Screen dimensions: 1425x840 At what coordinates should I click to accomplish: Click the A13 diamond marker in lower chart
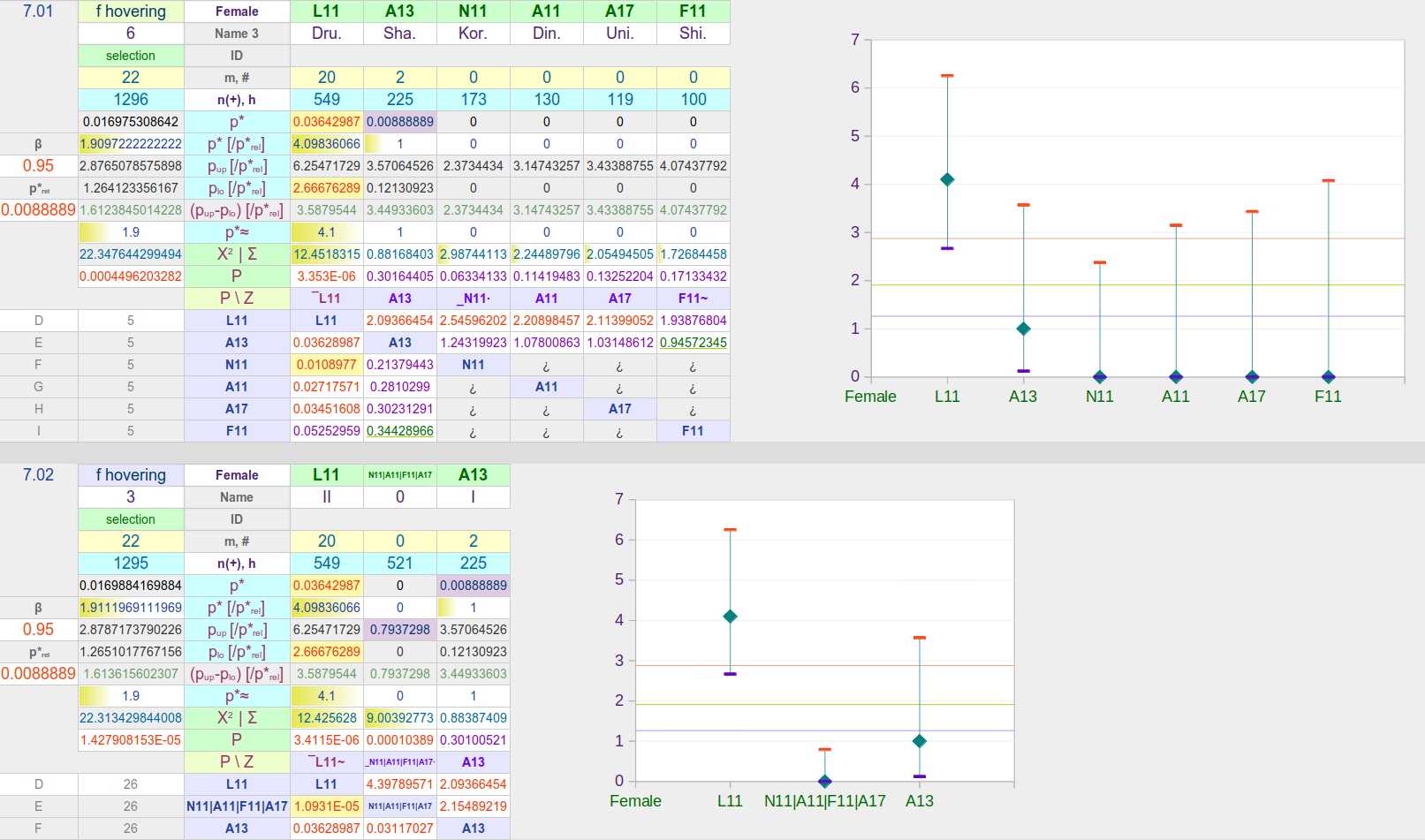920,741
